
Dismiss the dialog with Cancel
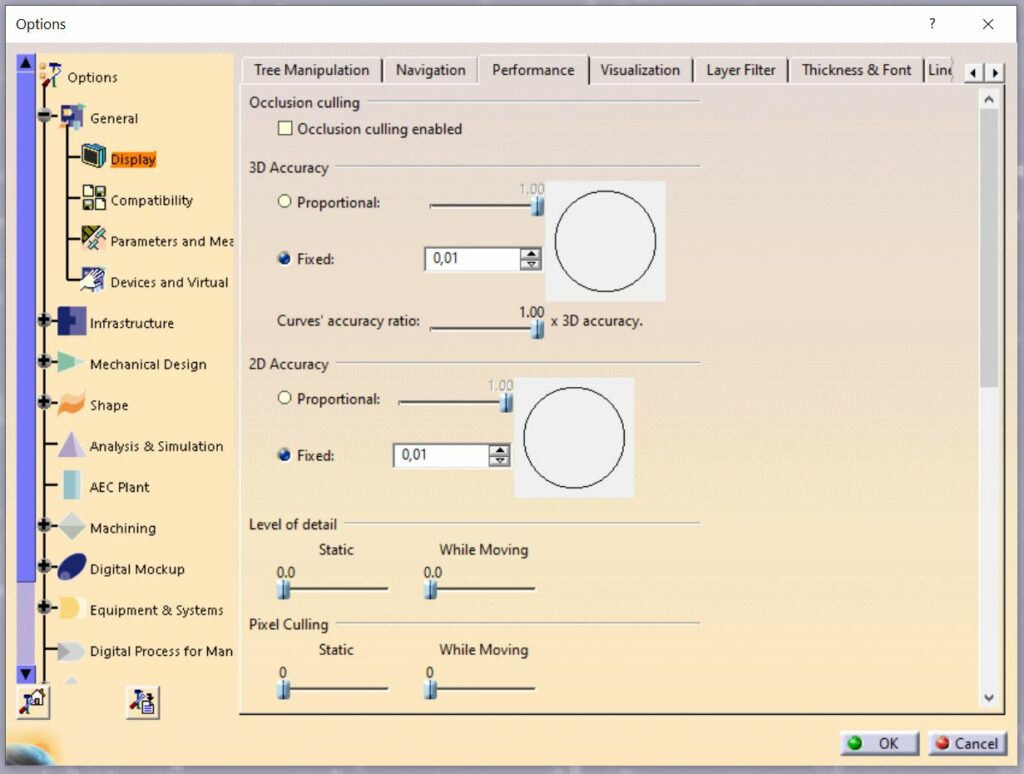pyautogui.click(x=966, y=743)
